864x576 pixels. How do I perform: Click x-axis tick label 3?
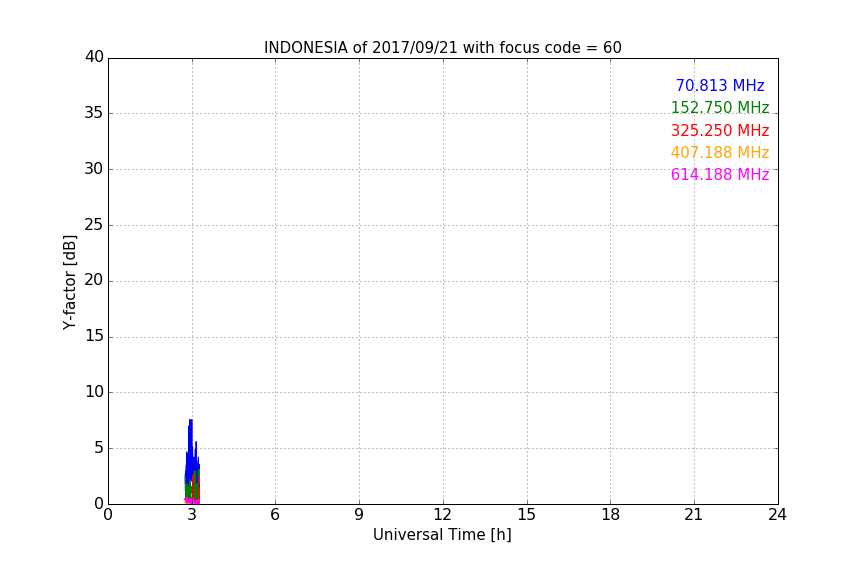[192, 515]
